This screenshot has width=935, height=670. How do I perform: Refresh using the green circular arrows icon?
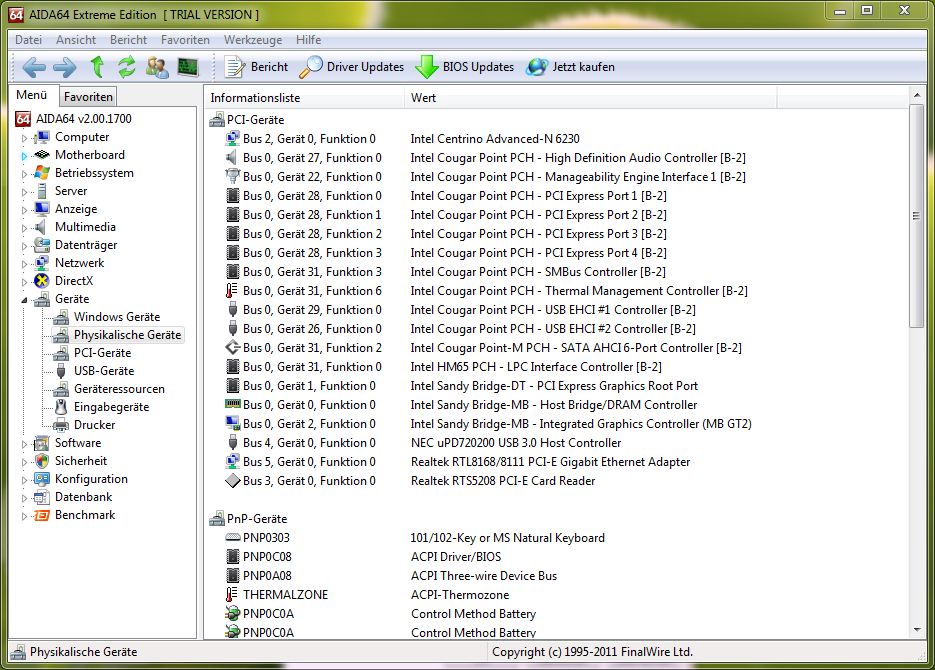126,67
